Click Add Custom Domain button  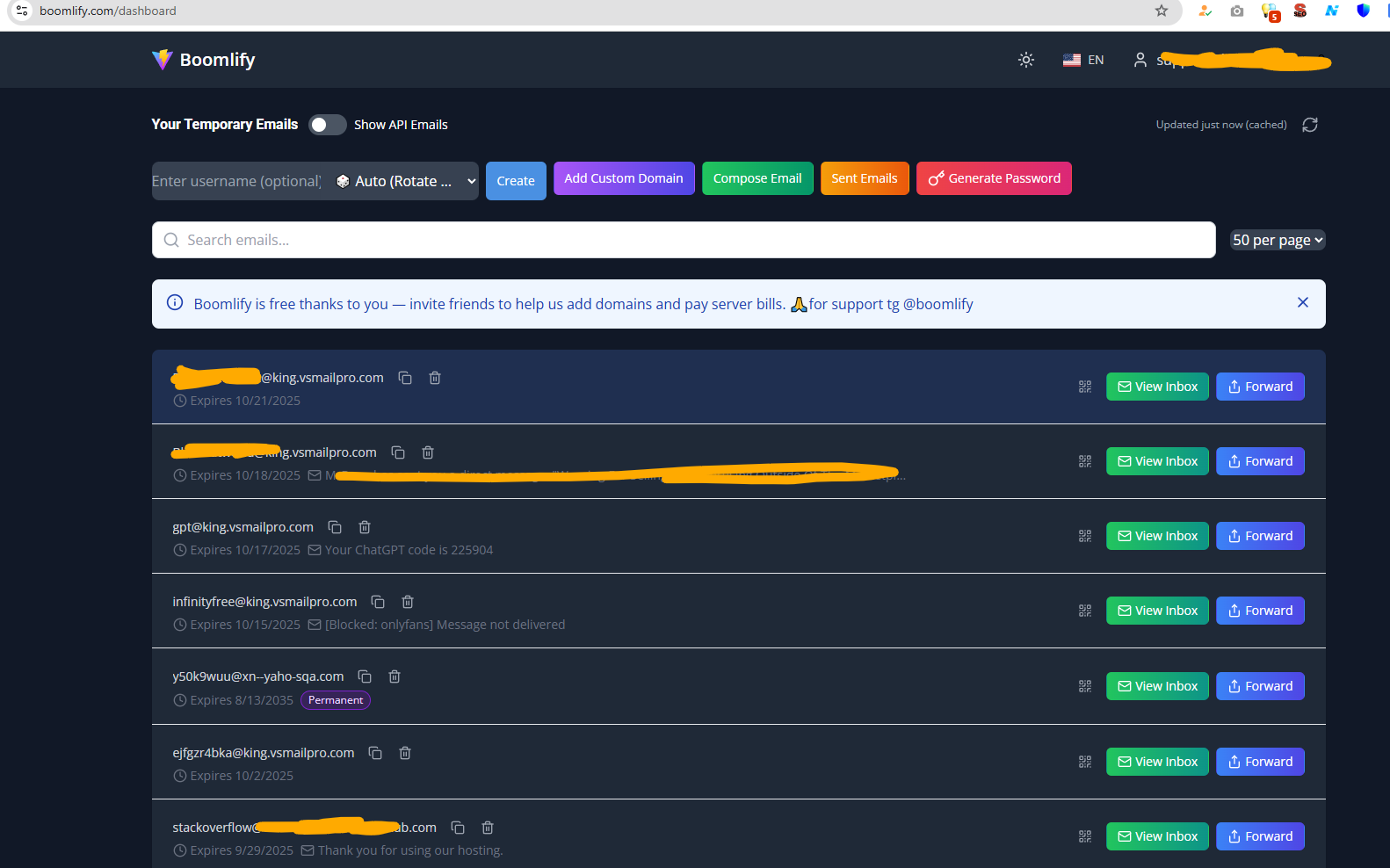click(624, 178)
